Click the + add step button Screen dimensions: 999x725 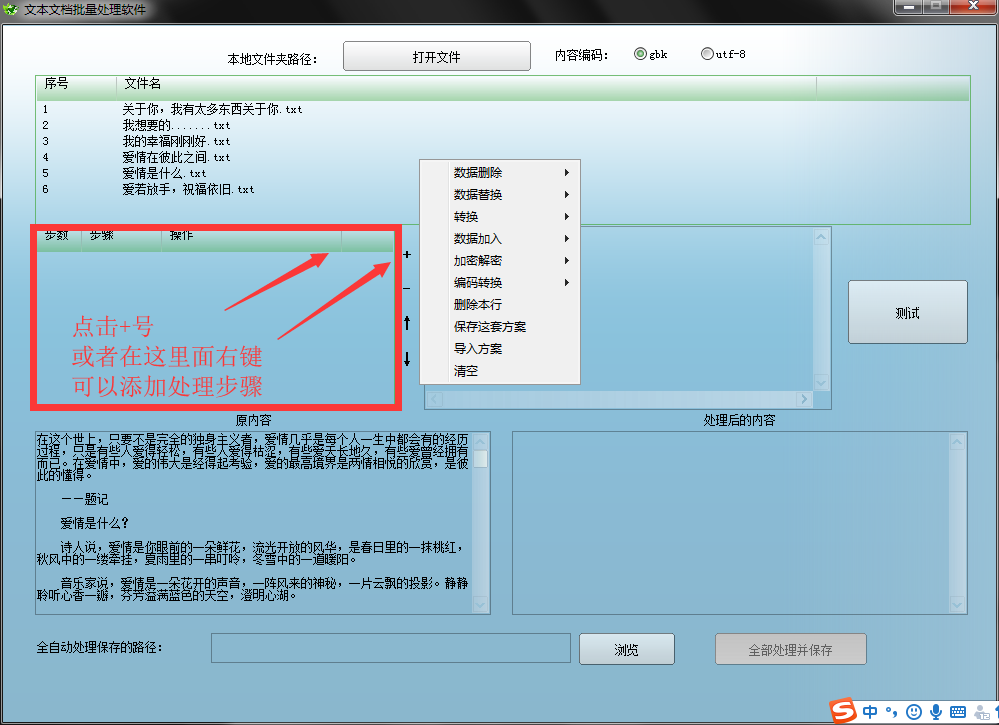point(407,255)
